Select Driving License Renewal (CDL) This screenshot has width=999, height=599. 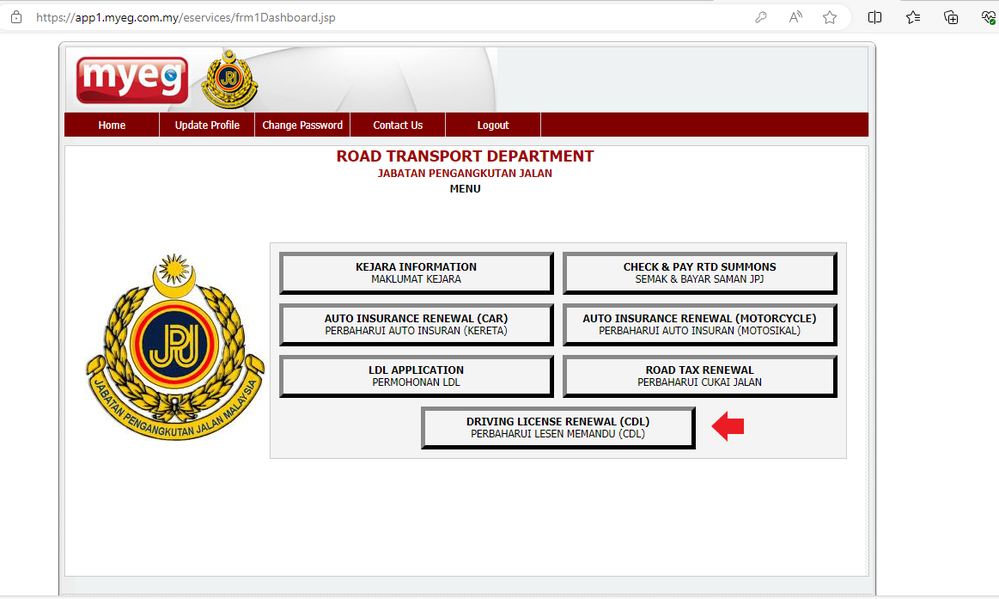(x=558, y=427)
